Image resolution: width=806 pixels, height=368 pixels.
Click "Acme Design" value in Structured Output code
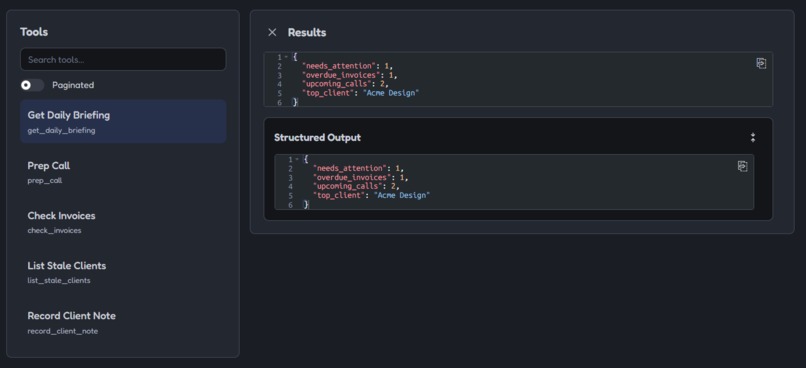coord(403,196)
